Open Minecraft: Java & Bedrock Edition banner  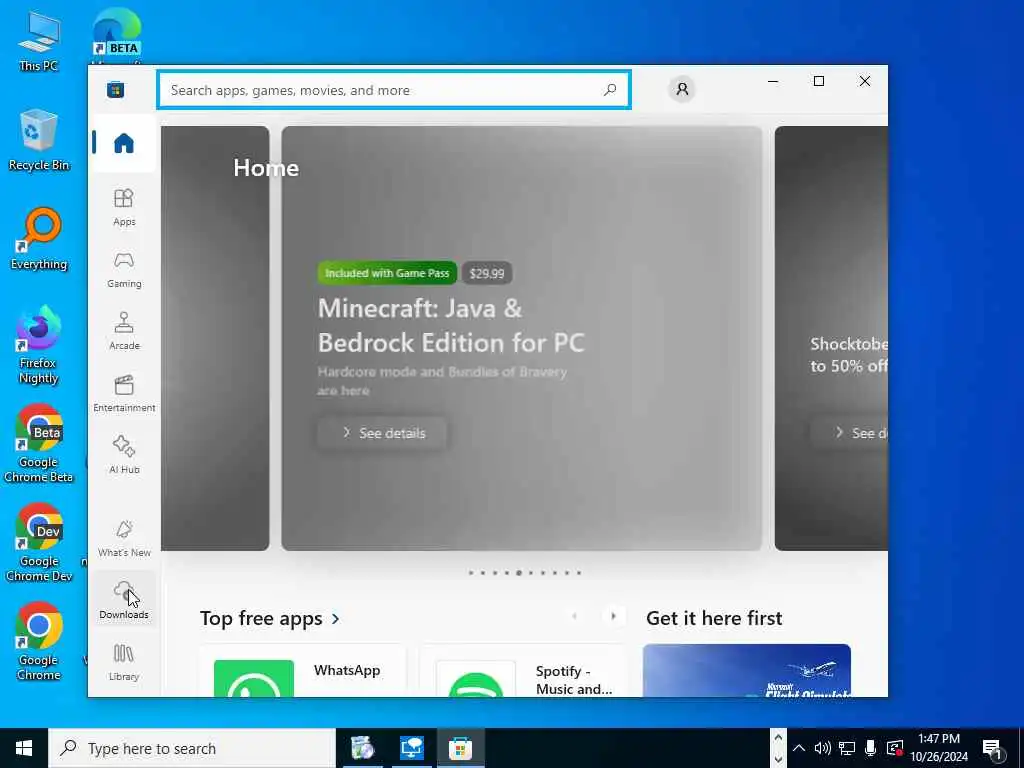coord(521,338)
